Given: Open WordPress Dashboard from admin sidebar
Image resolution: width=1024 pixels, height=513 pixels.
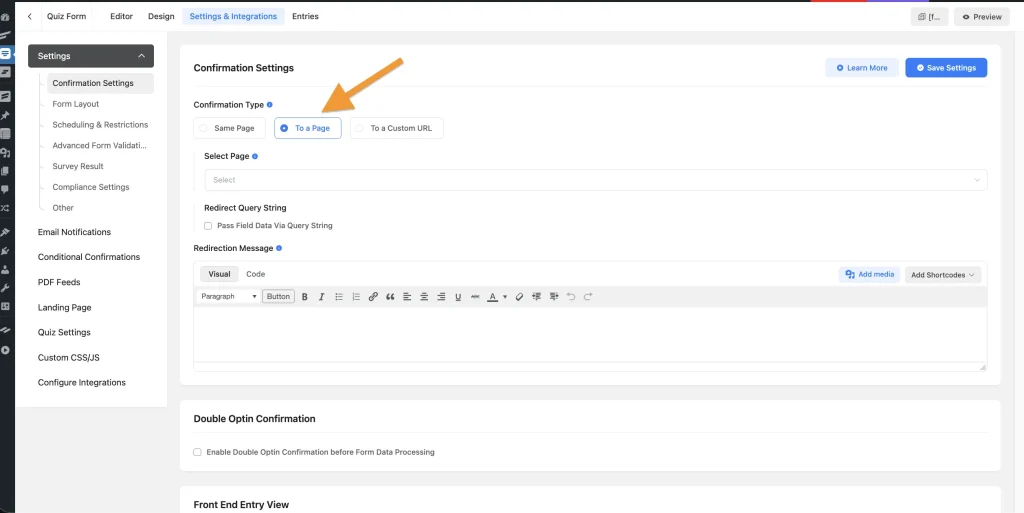Looking at the screenshot, I should coord(5,17).
